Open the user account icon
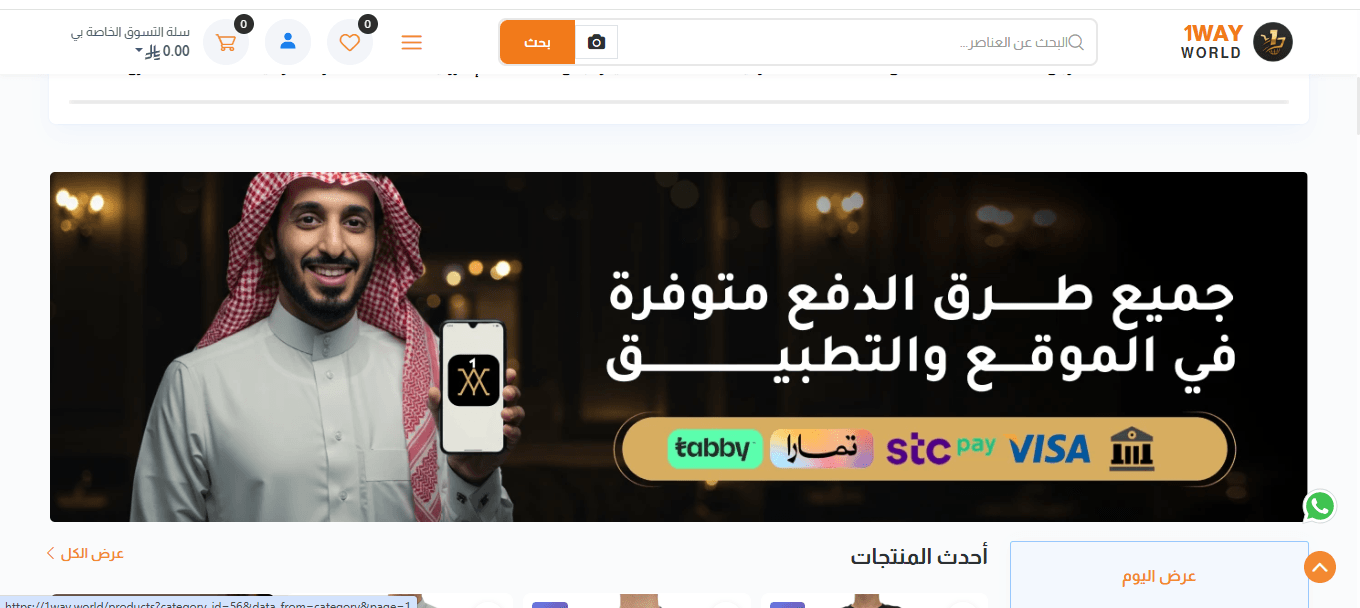 (288, 42)
